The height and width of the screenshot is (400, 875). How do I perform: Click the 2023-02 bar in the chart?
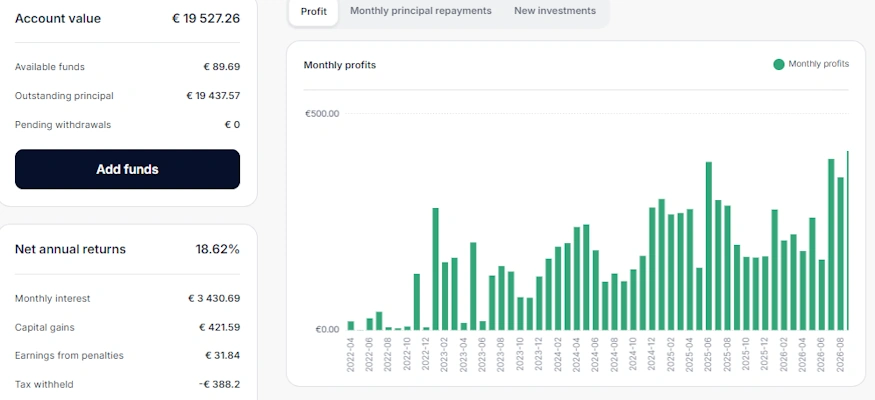tap(445, 296)
